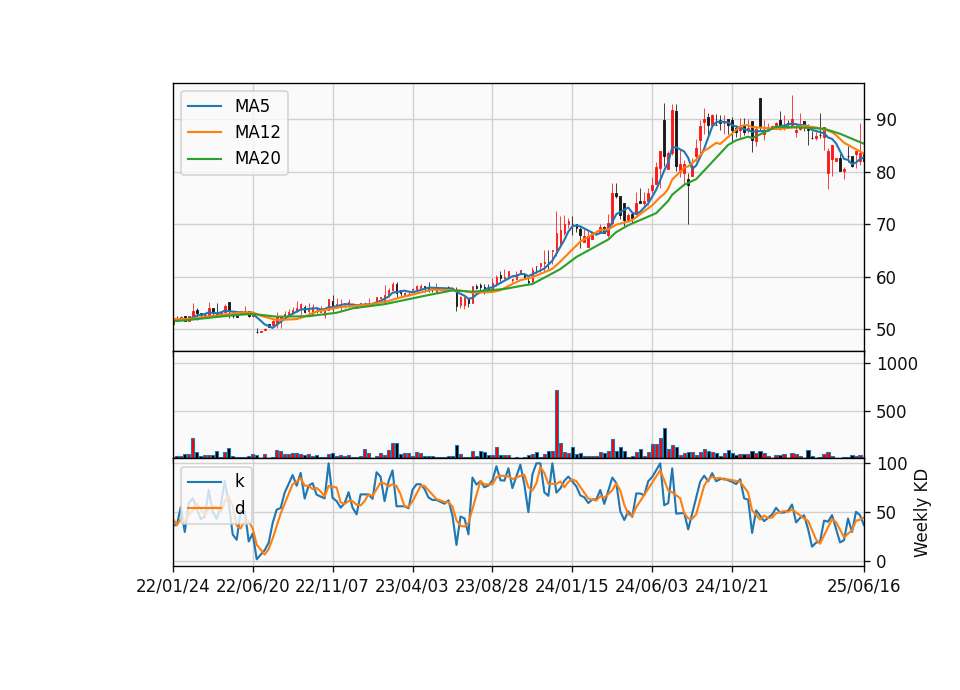Image resolution: width=960 pixels, height=690 pixels.
Task: Click the price axis label 80
Action: tap(886, 173)
